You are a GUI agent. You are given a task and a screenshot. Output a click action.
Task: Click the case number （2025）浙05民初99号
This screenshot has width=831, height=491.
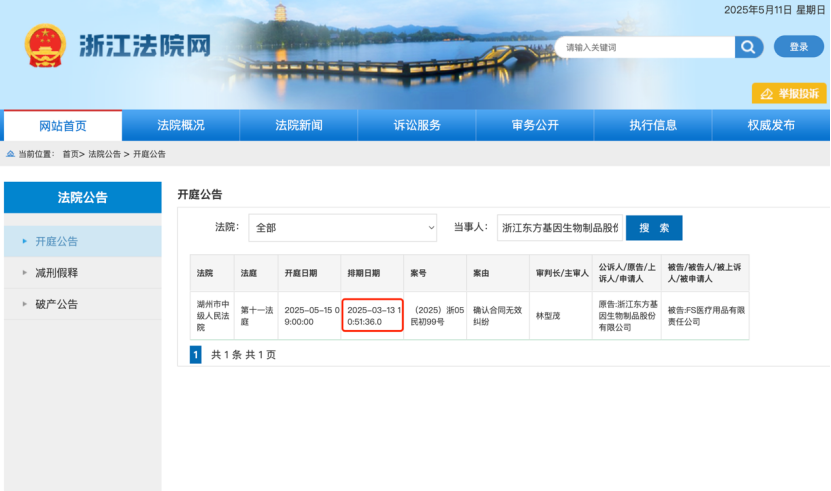[435, 315]
